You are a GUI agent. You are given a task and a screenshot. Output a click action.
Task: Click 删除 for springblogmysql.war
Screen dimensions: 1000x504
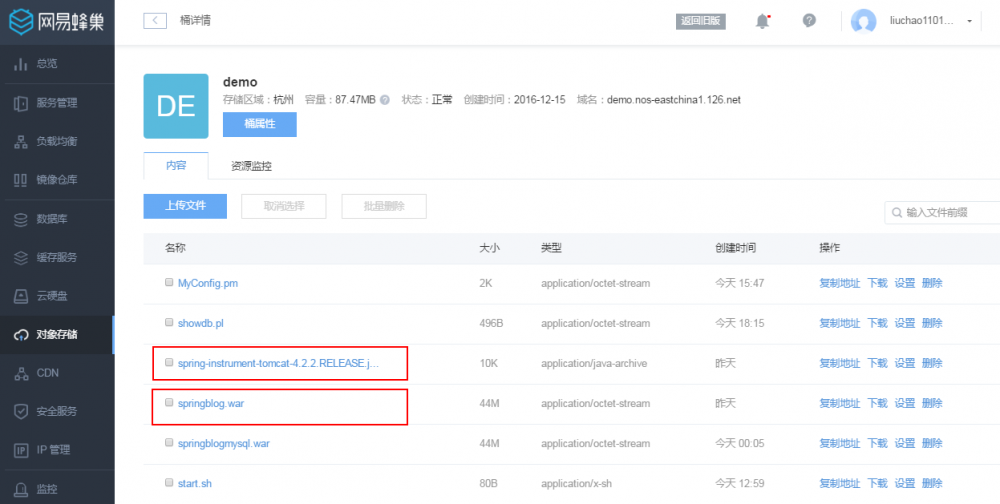click(932, 443)
